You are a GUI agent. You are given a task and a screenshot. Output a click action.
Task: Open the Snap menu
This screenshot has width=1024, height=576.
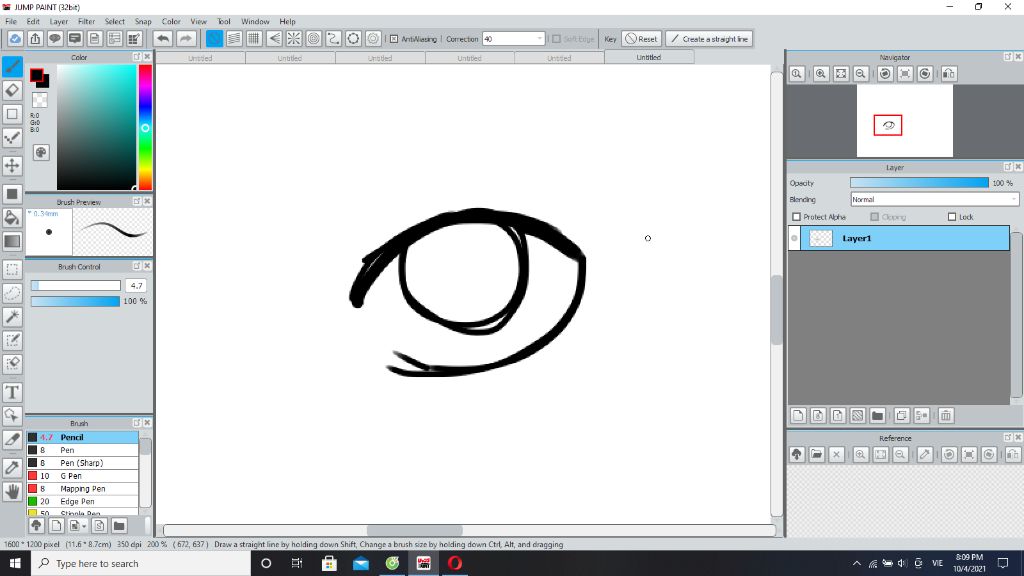coord(143,22)
